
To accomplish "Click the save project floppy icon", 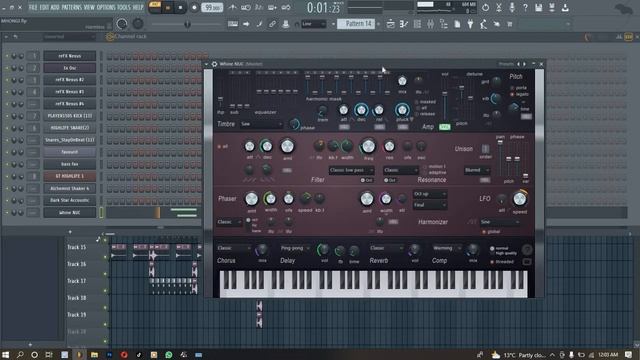I will [539, 7].
